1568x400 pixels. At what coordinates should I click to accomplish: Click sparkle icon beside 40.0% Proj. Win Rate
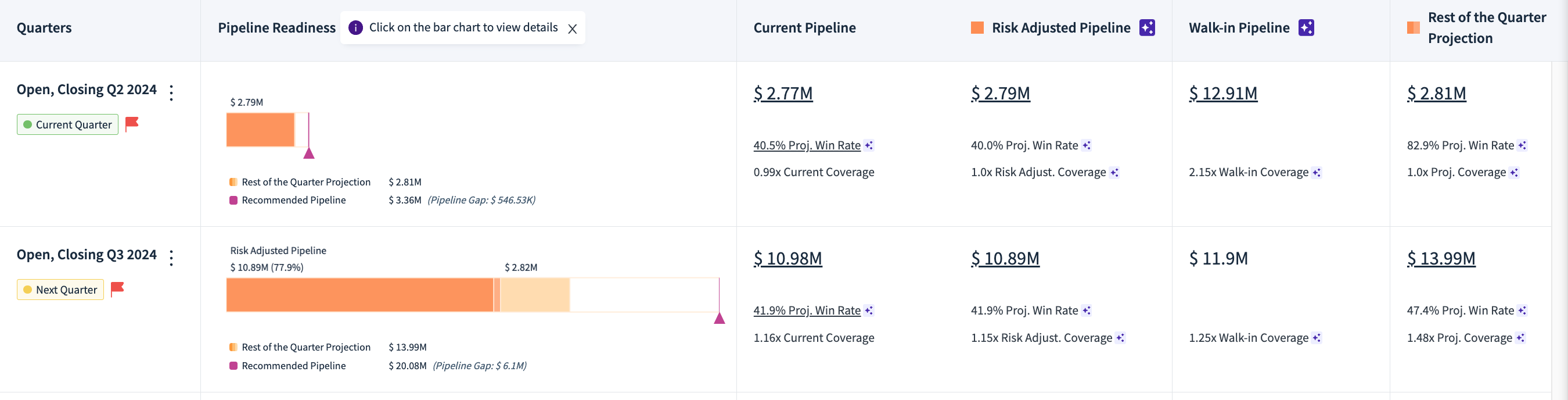click(1087, 145)
